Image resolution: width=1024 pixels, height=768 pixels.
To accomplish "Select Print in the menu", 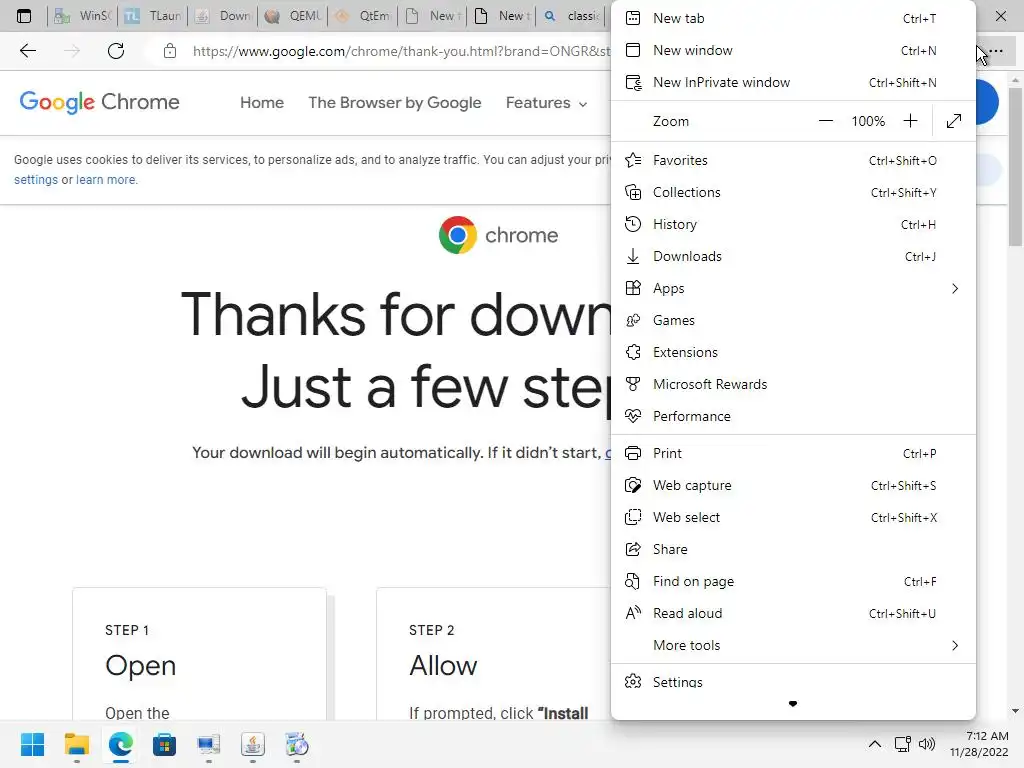I will 793,453.
